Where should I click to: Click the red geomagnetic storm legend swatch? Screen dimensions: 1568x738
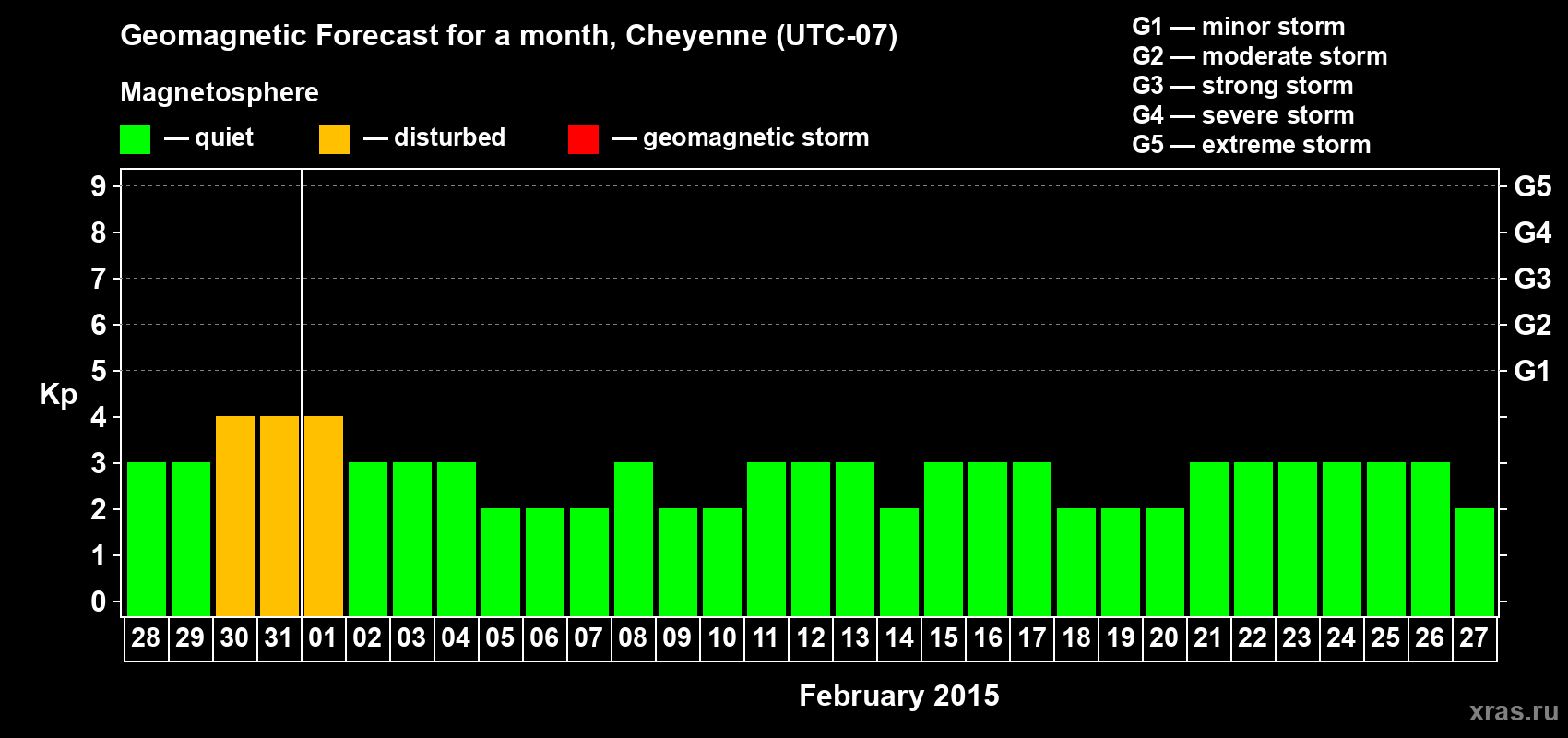(583, 139)
